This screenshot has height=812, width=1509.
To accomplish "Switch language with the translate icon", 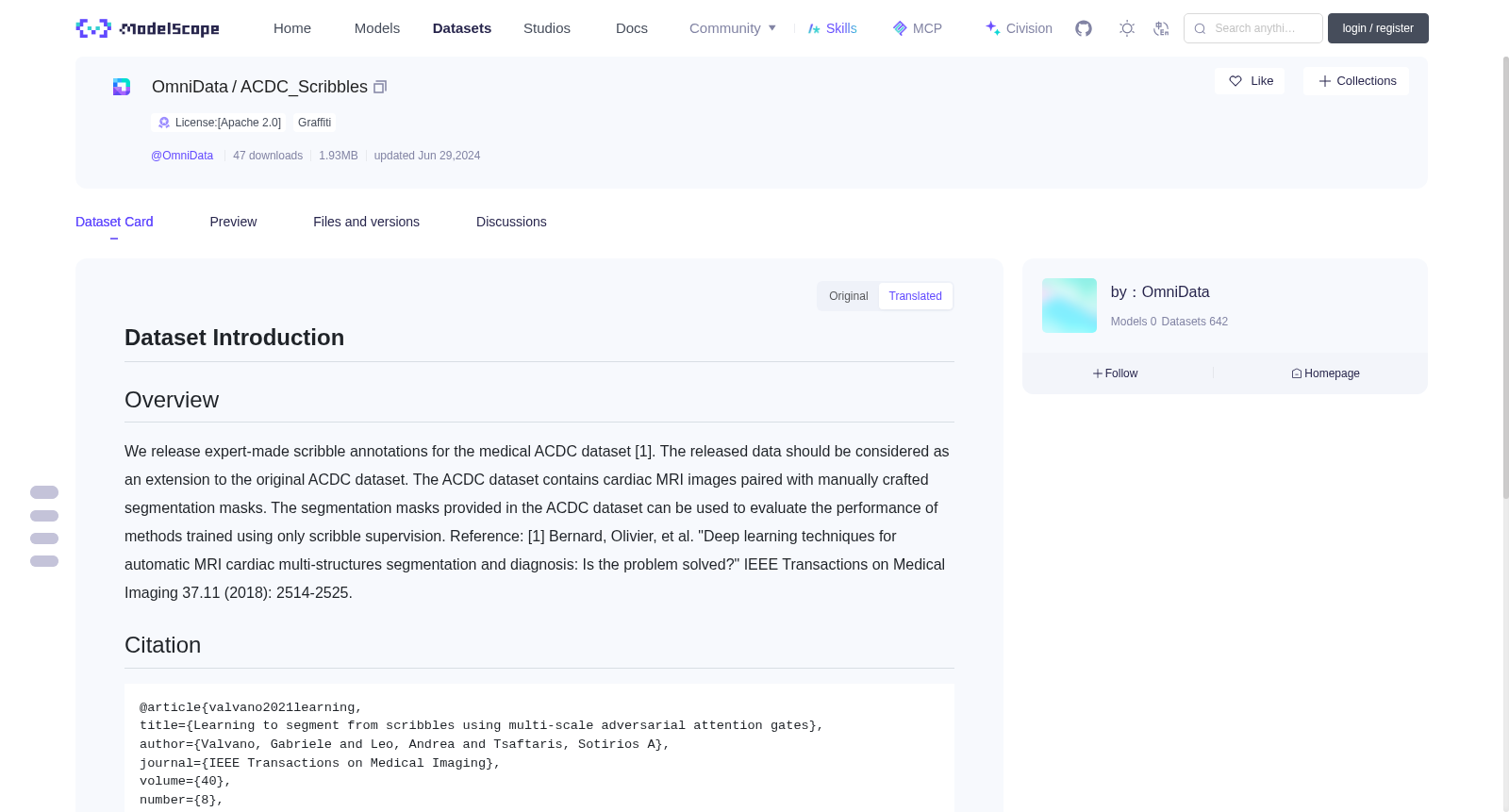I will 1161,28.
